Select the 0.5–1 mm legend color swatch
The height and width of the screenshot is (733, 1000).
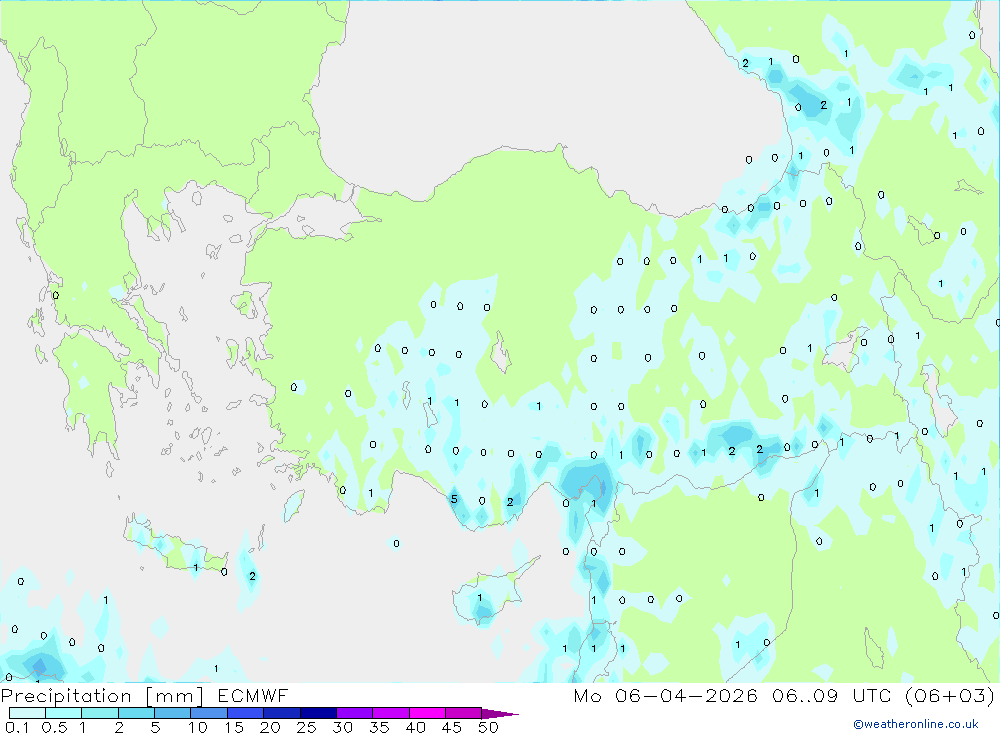tap(63, 713)
